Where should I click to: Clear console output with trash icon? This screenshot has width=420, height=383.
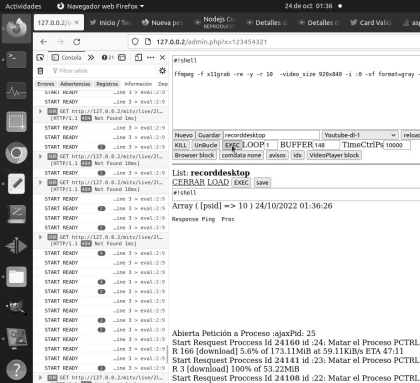click(x=40, y=71)
